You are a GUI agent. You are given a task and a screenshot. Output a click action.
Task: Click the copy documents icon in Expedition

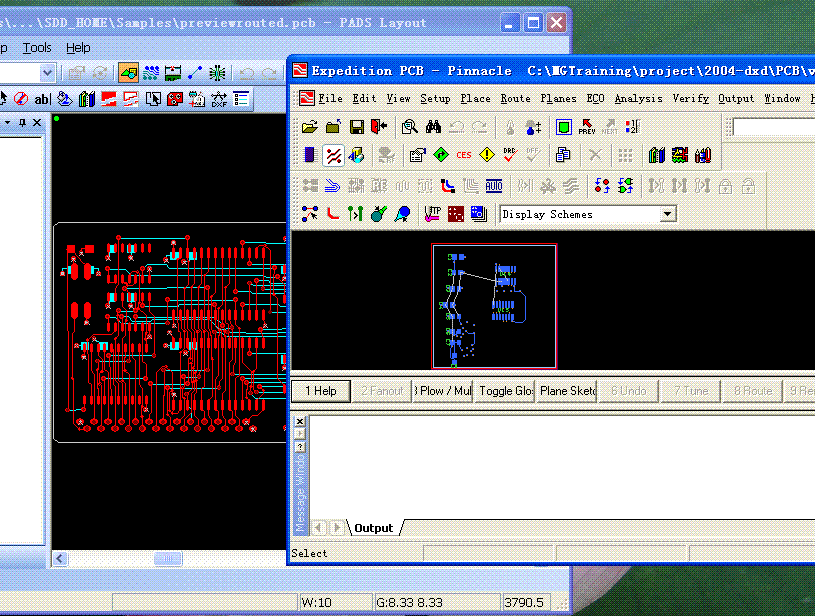(x=563, y=155)
